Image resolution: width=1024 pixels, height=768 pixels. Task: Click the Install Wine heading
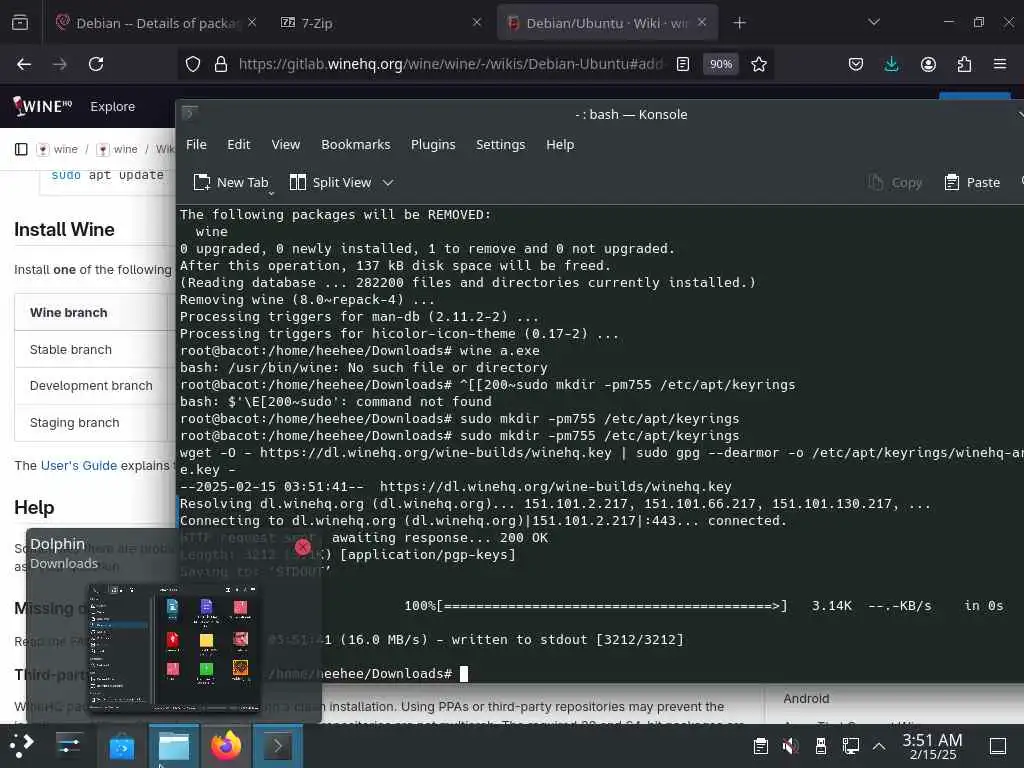click(x=64, y=229)
